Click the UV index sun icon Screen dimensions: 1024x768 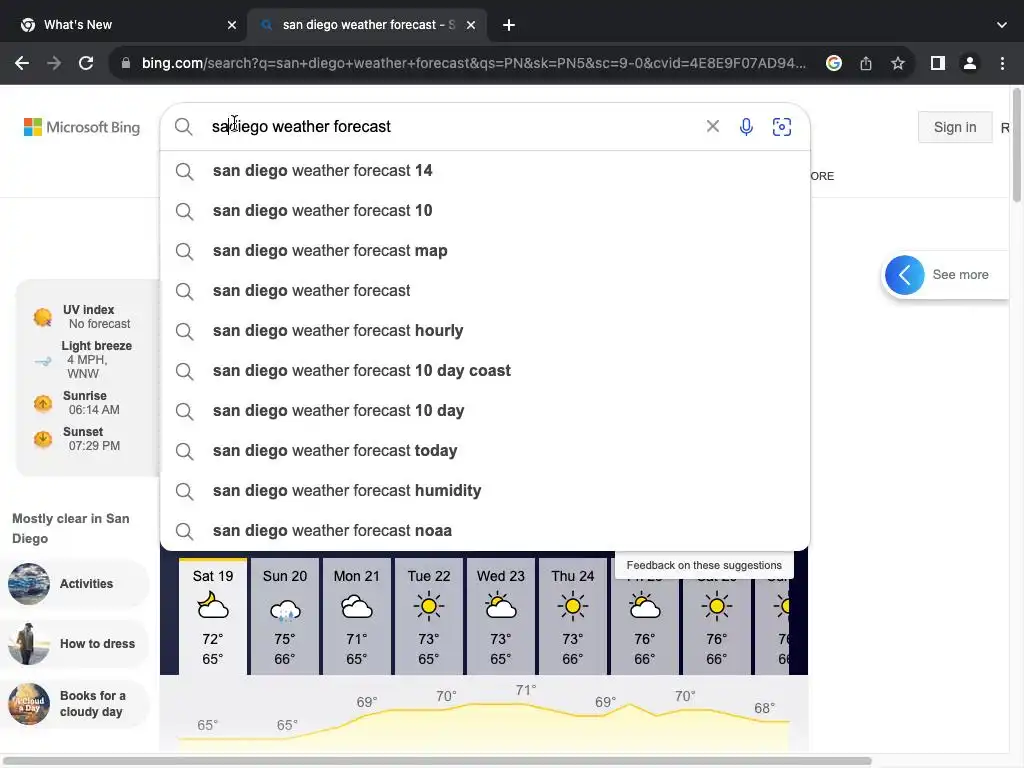tap(42, 317)
